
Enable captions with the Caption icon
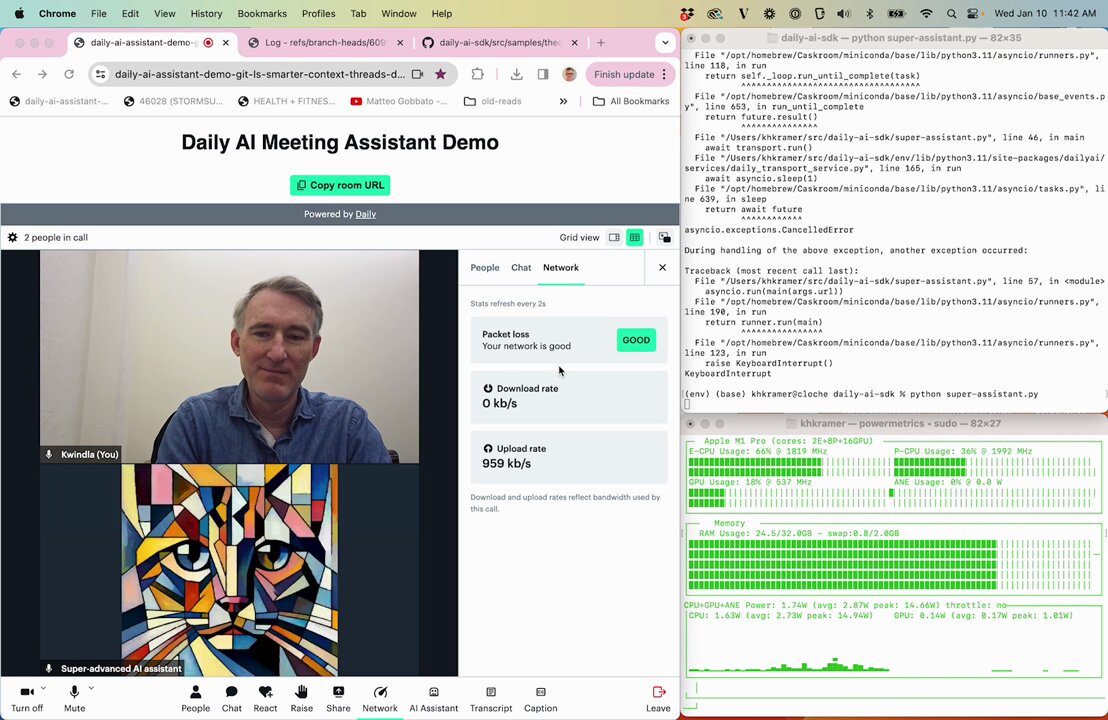point(541,700)
